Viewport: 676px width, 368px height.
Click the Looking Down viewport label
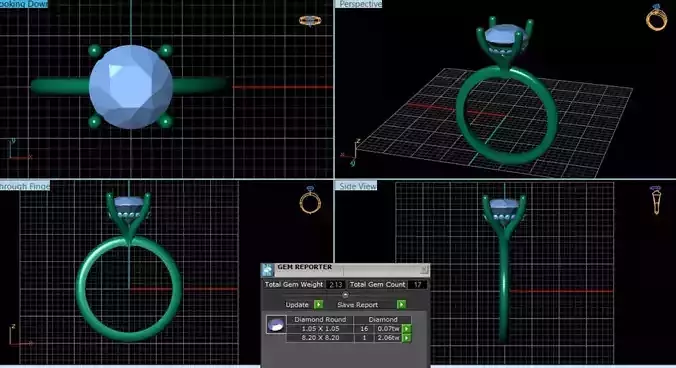click(x=24, y=4)
